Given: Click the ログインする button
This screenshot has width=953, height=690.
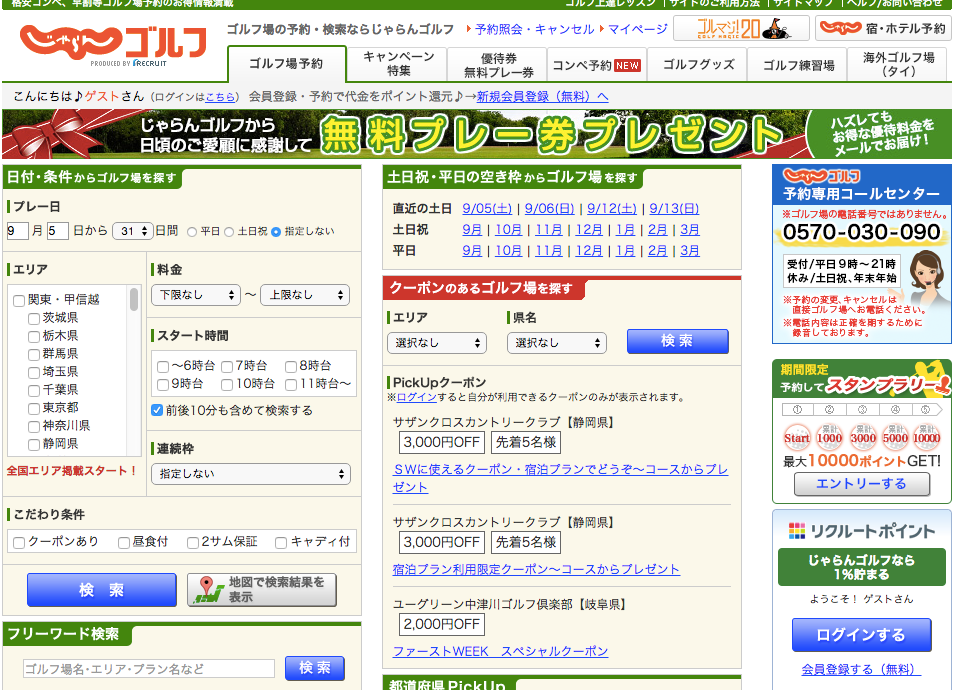Looking at the screenshot, I should tap(861, 635).
